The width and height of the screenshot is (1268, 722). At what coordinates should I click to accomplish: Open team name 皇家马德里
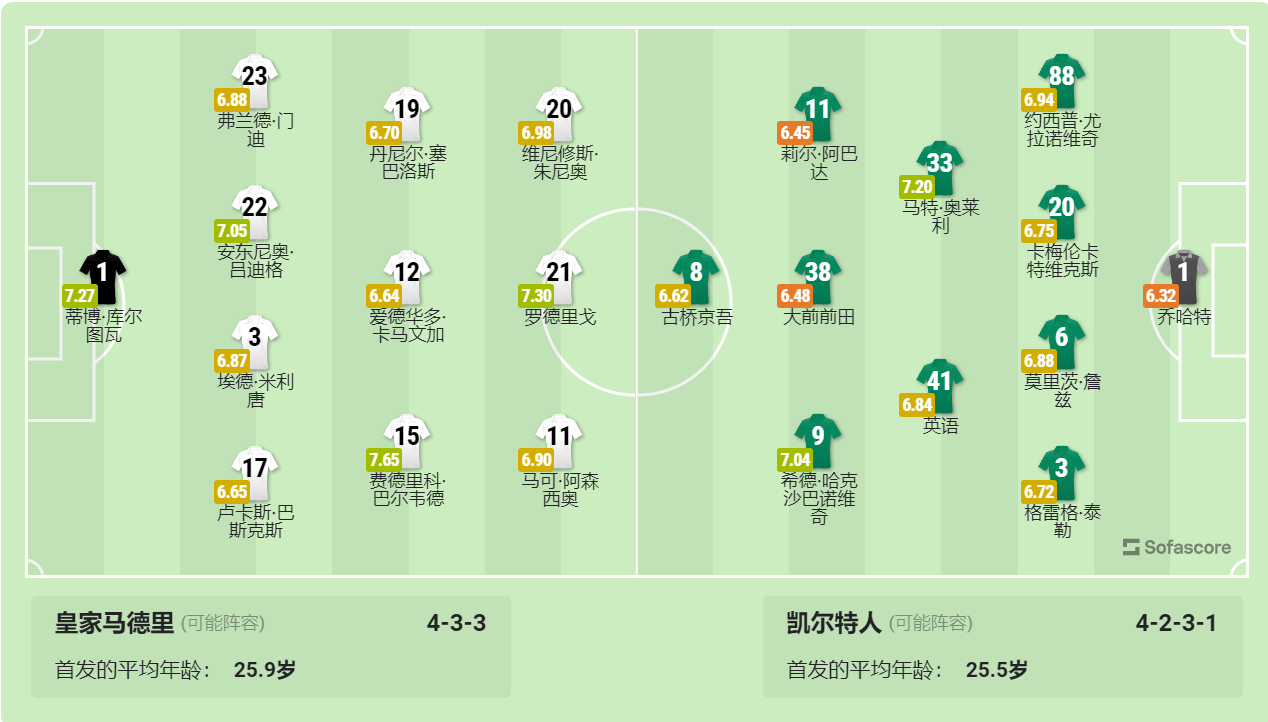pyautogui.click(x=115, y=624)
